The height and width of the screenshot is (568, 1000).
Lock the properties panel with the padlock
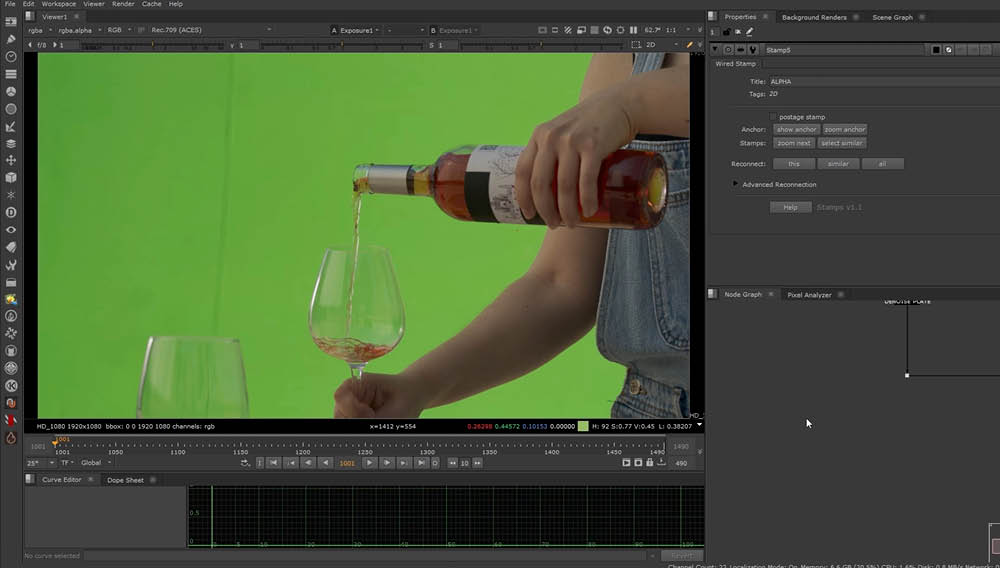point(725,32)
